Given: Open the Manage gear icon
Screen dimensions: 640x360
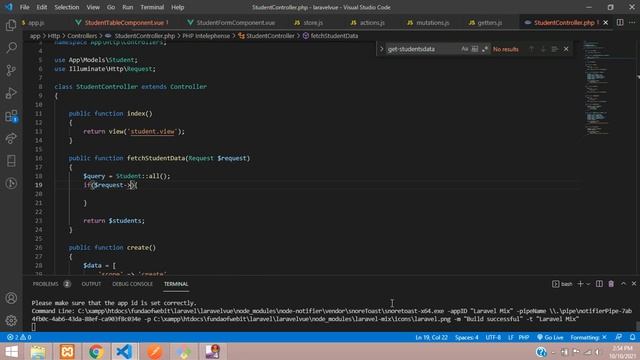Looking at the screenshot, I should click(11, 321).
